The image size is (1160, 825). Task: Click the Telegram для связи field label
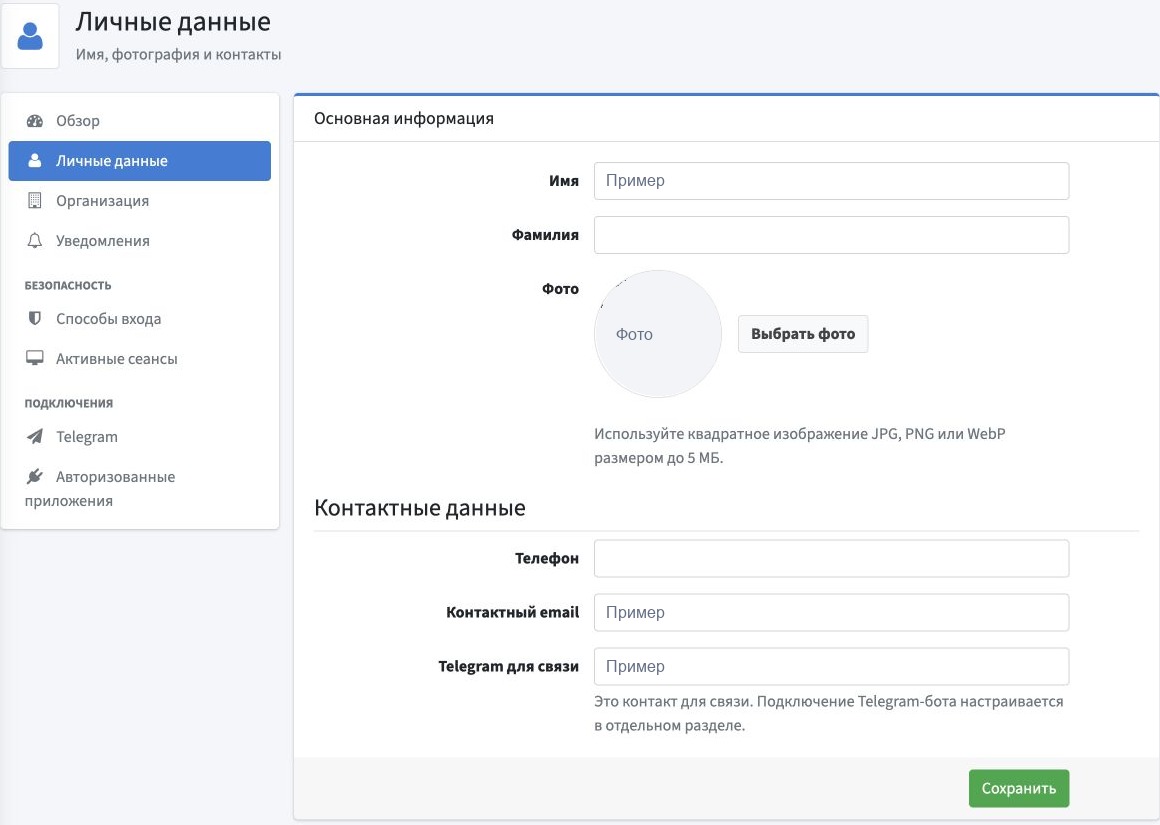point(509,667)
